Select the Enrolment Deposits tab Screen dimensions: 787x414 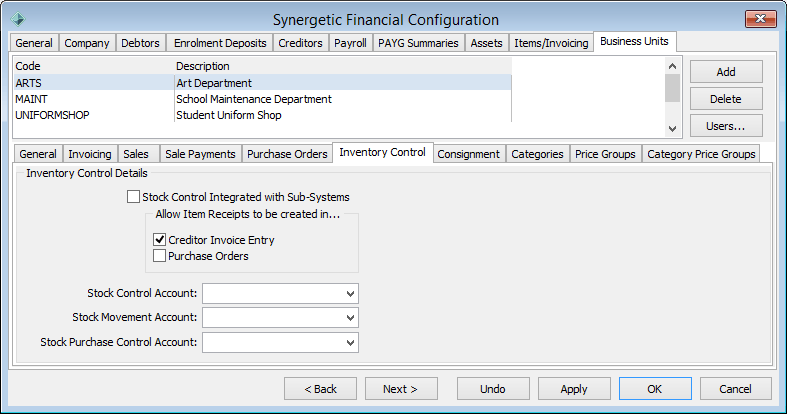pyautogui.click(x=220, y=43)
